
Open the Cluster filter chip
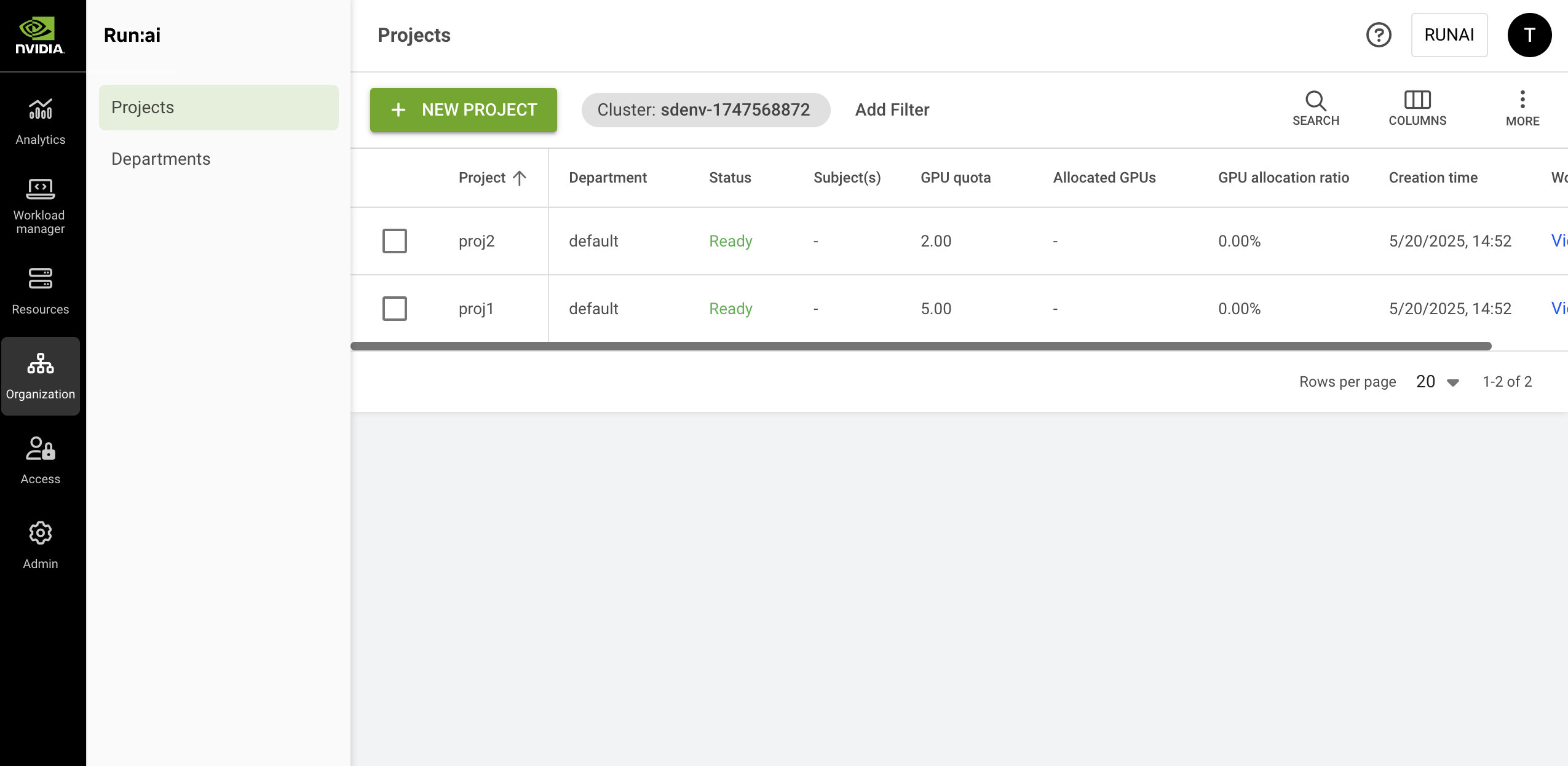705,110
